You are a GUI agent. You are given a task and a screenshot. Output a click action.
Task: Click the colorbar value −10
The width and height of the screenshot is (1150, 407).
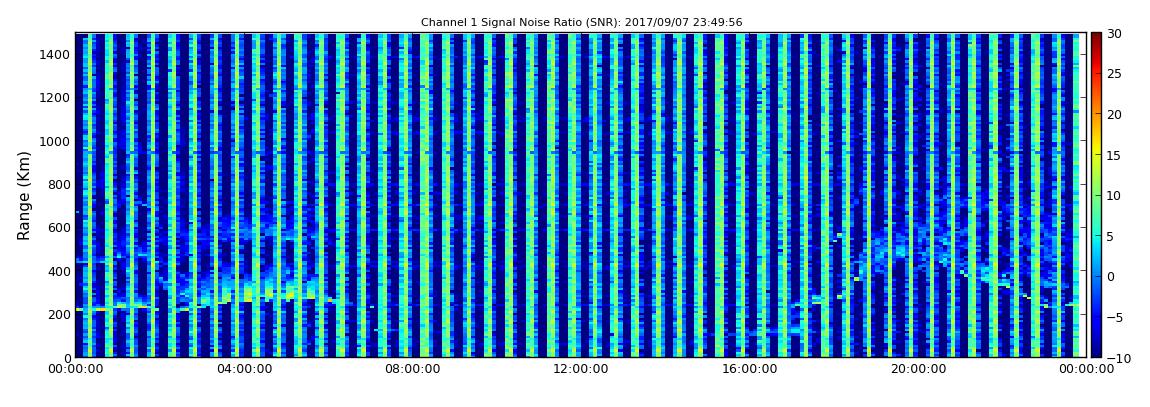tap(1117, 357)
